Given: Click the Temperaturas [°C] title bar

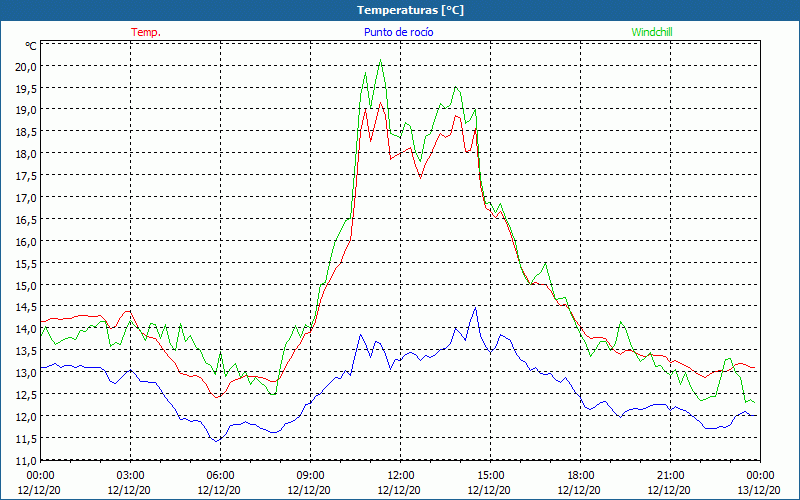Looking at the screenshot, I should point(400,10).
